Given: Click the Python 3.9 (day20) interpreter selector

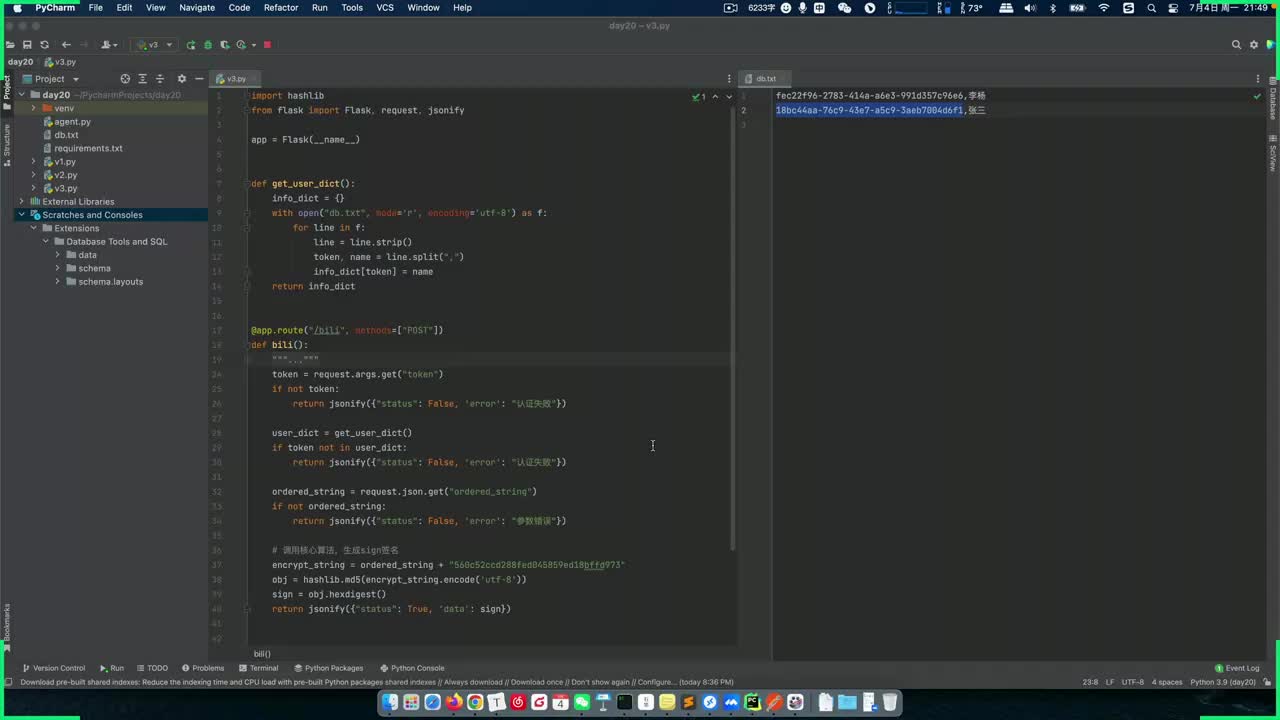Looking at the screenshot, I should click(1223, 682).
